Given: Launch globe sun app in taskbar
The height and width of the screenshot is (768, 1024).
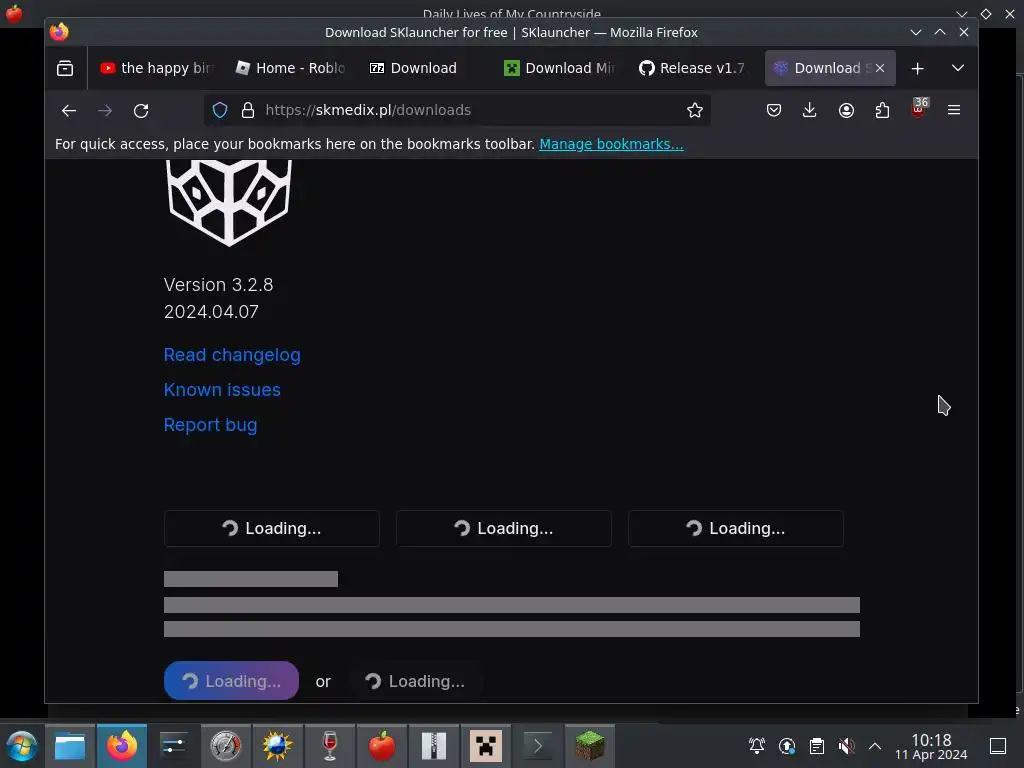Looking at the screenshot, I should click(x=278, y=746).
